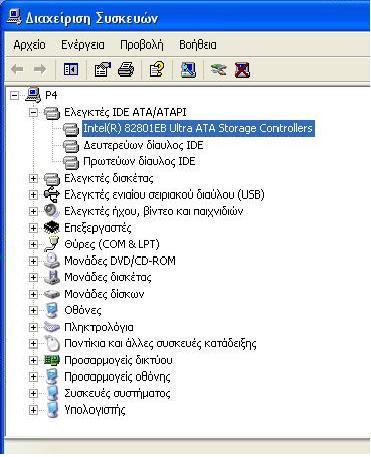Collapse the Ελεγκτές IDE ATA/ATAPI branch

(x=33, y=113)
